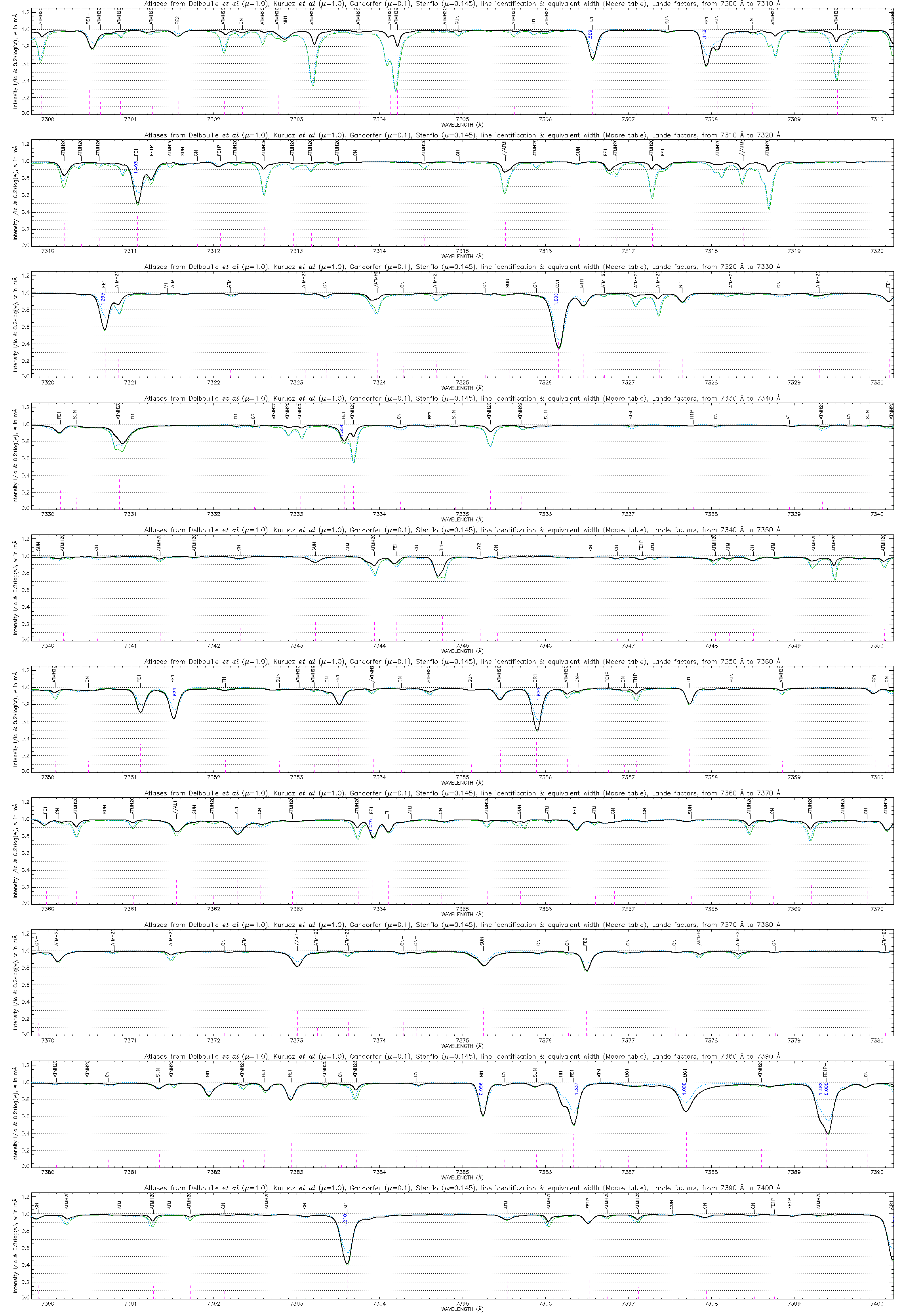Click the DY2 line label near 7345 Å
This screenshot has width=903, height=1316.
click(479, 546)
